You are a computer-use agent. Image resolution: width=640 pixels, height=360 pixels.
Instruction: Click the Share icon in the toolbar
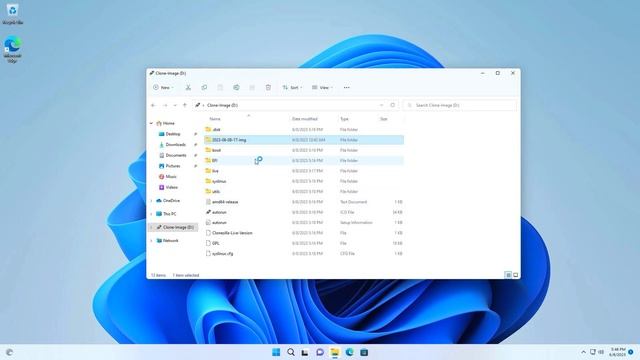click(252, 87)
